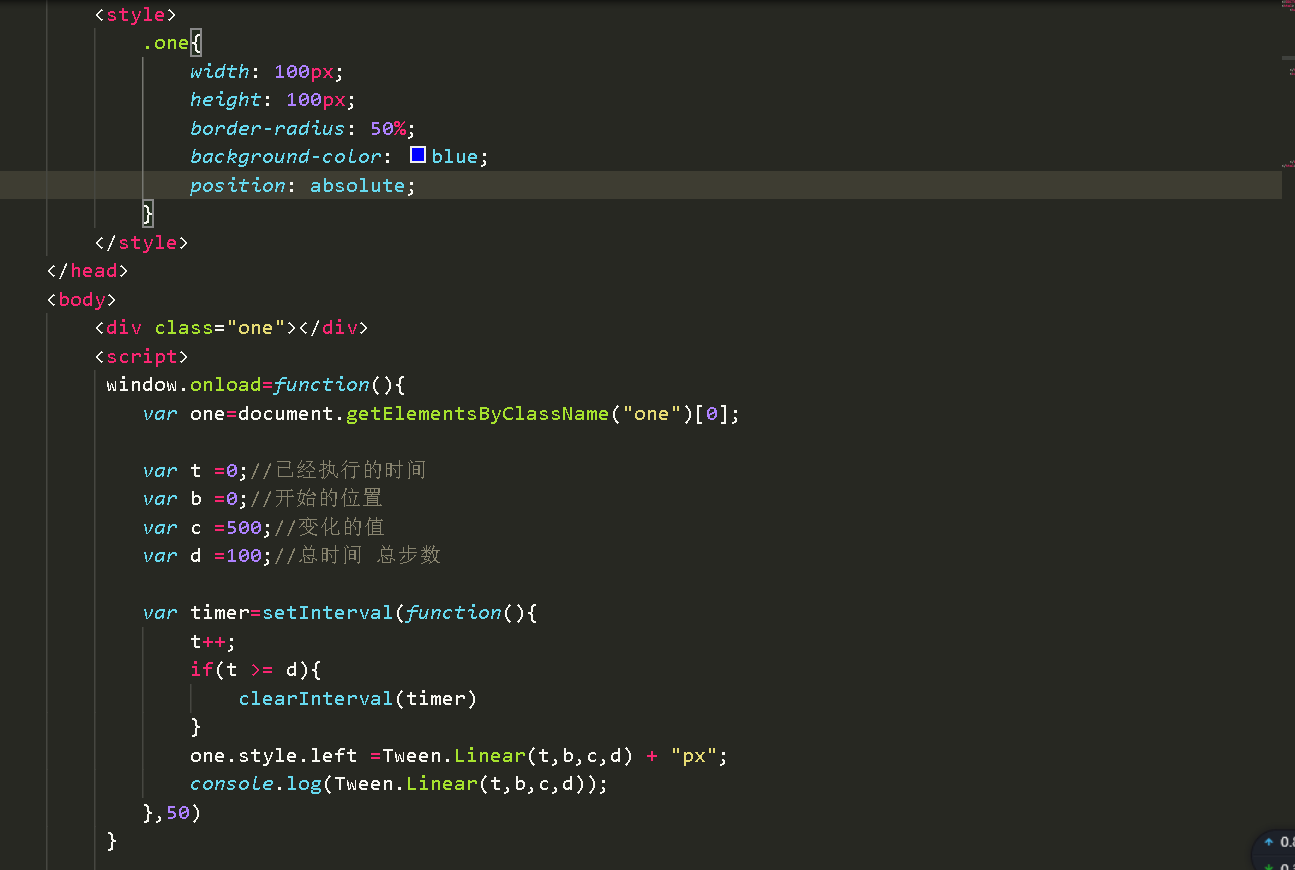
Task: Click the blue upload-speed arrow icon
Action: tap(1269, 841)
